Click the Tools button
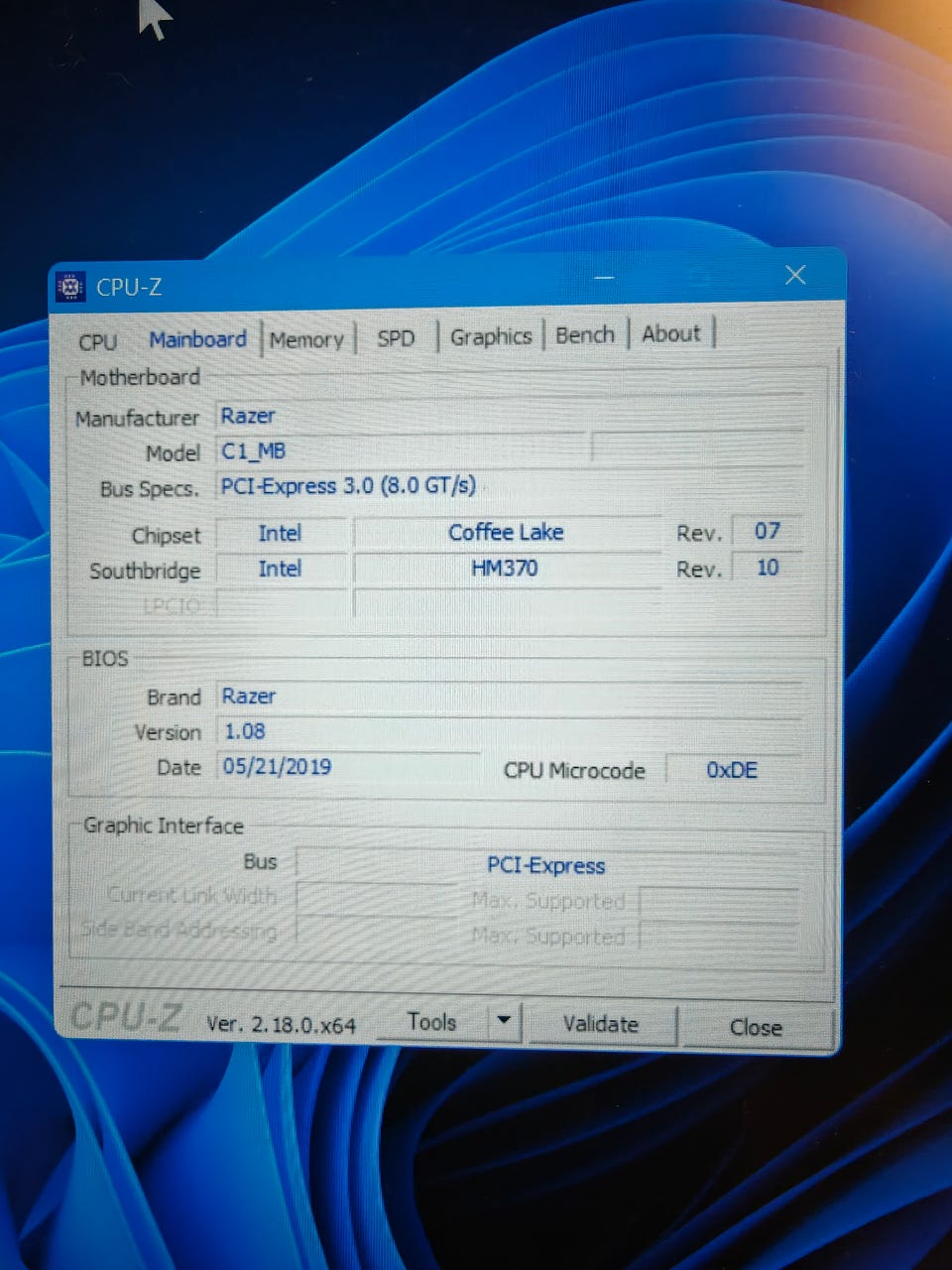 click(x=432, y=1022)
